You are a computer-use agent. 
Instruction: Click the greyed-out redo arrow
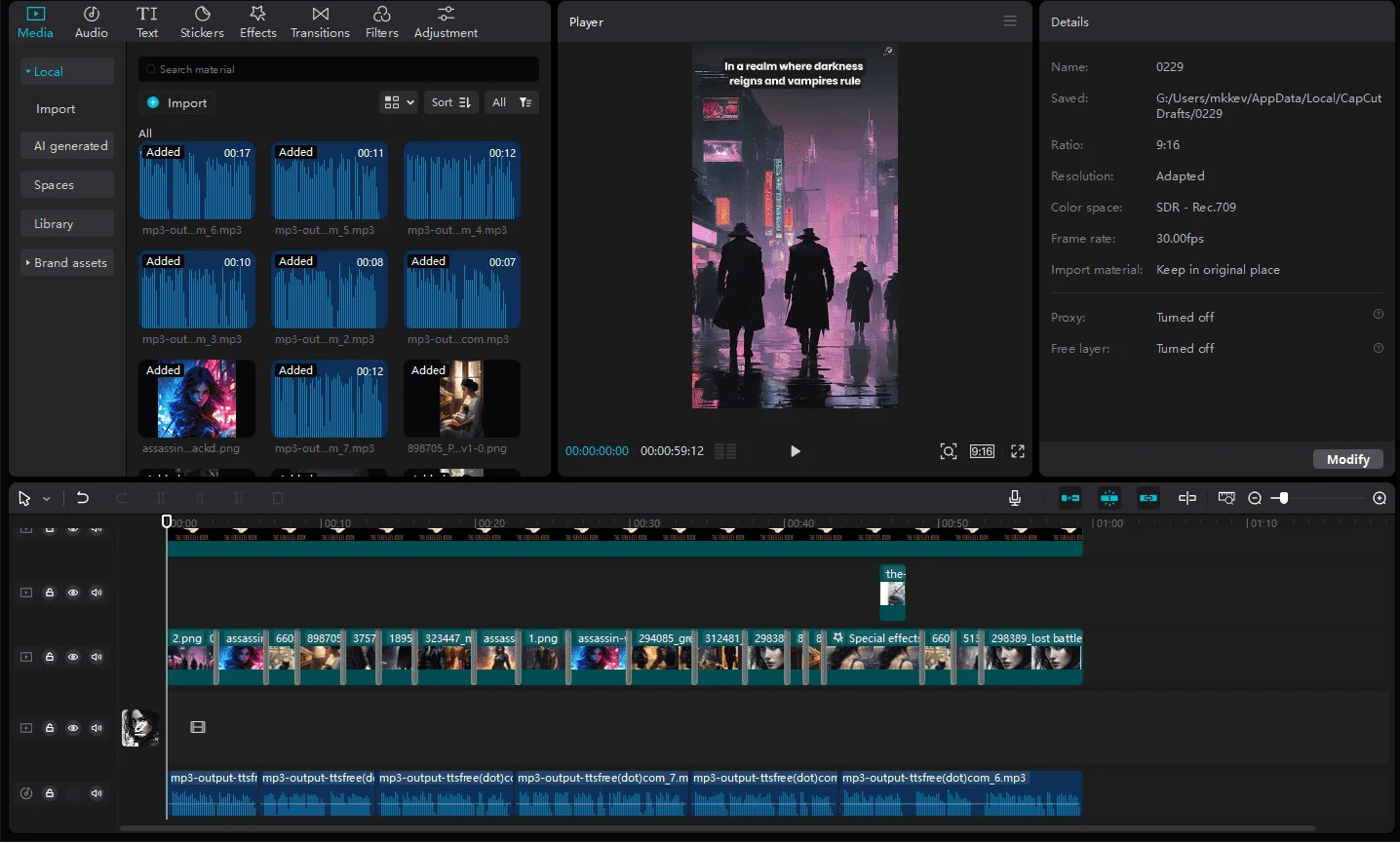pos(122,498)
